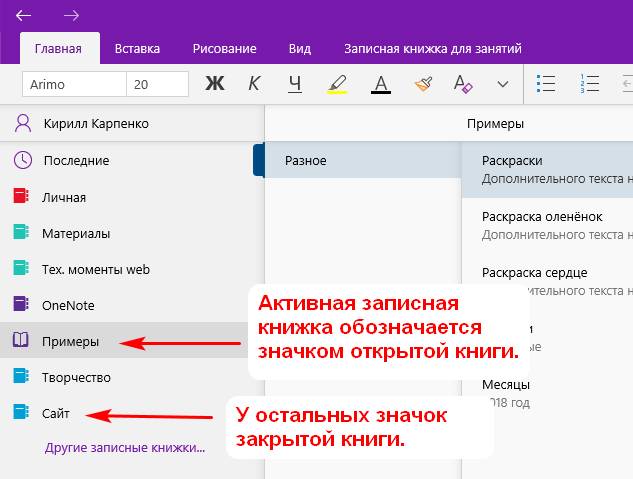Insert a bulleted list
The width and height of the screenshot is (633, 479).
[546, 84]
